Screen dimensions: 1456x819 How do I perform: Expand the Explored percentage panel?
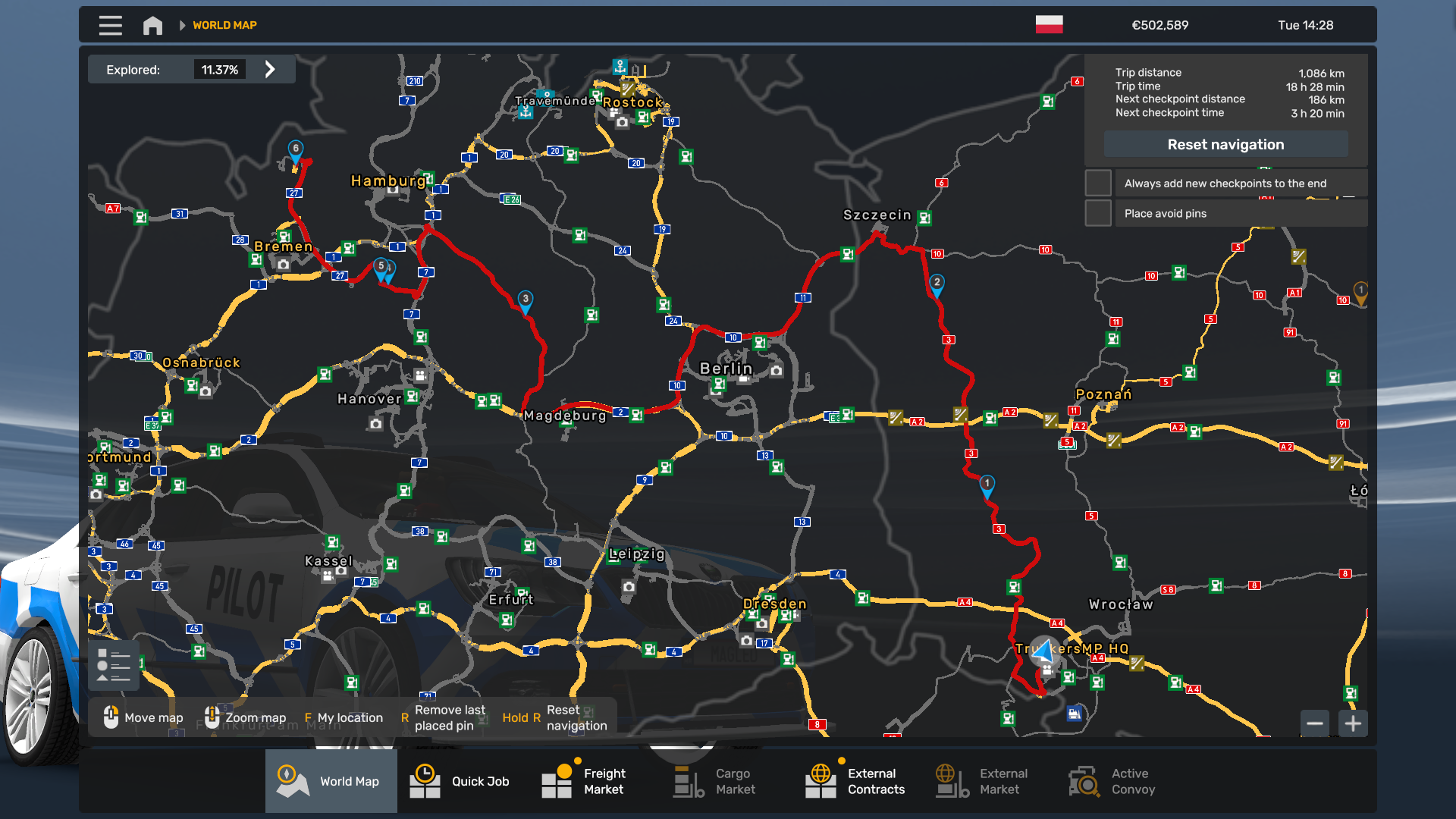click(270, 70)
